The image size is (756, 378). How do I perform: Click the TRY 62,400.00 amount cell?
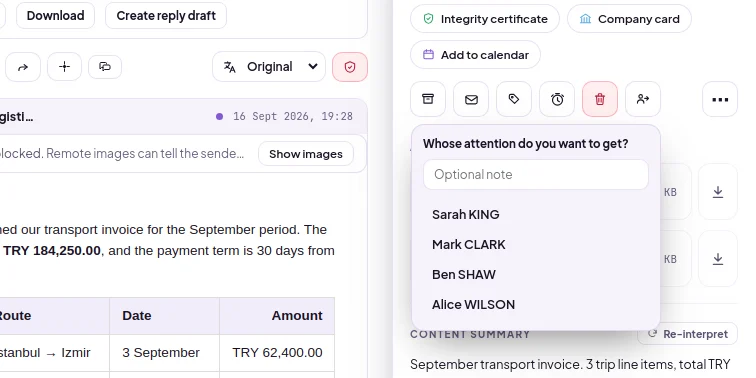277,353
